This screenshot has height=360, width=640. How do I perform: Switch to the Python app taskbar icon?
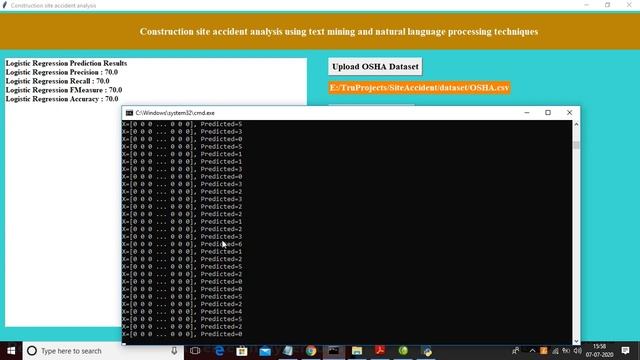(427, 351)
